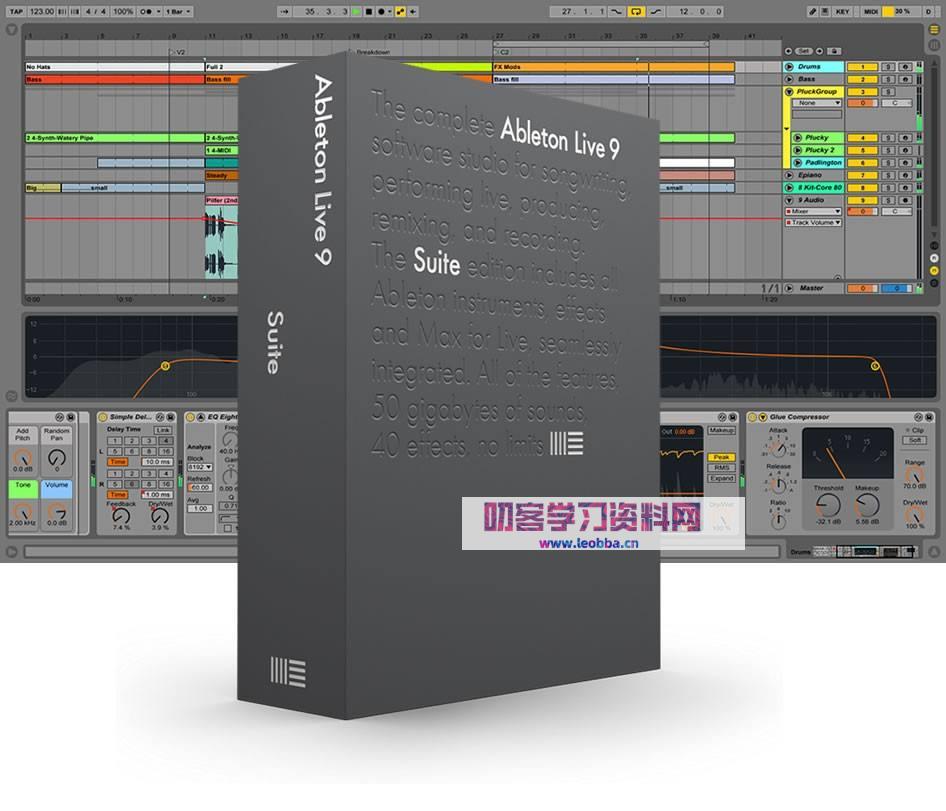Open the 1 Bar quantization dropdown
The height and width of the screenshot is (811, 946).
pos(178,11)
